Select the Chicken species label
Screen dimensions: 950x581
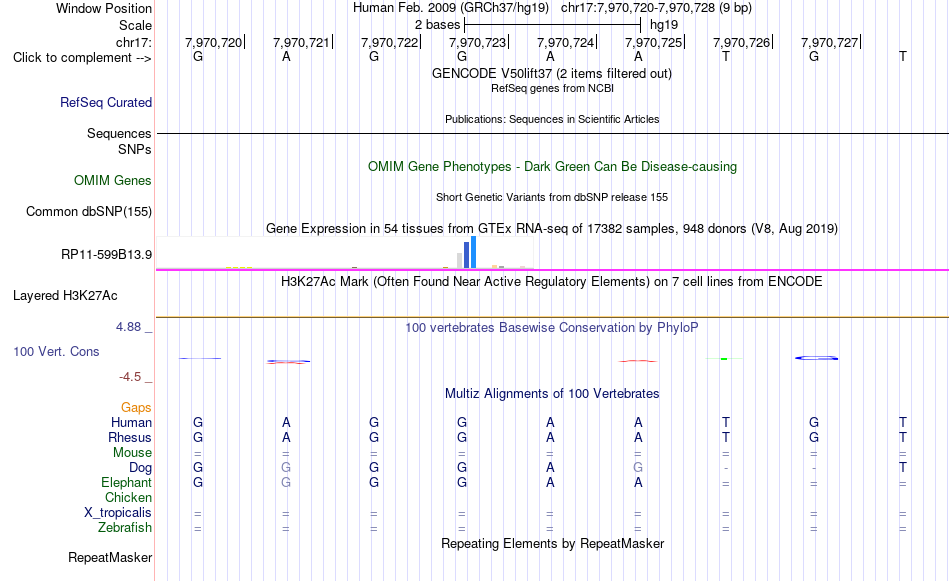128,497
